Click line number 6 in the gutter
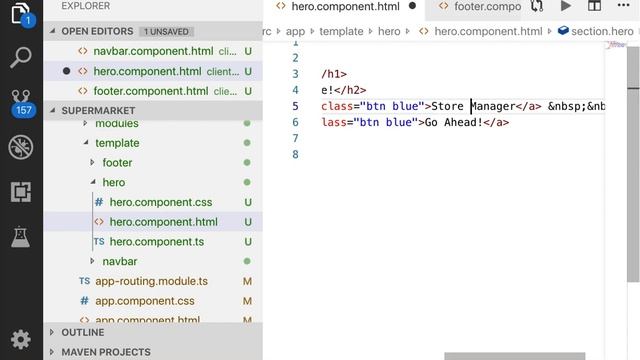Viewport: 640px width, 360px height. (x=295, y=122)
